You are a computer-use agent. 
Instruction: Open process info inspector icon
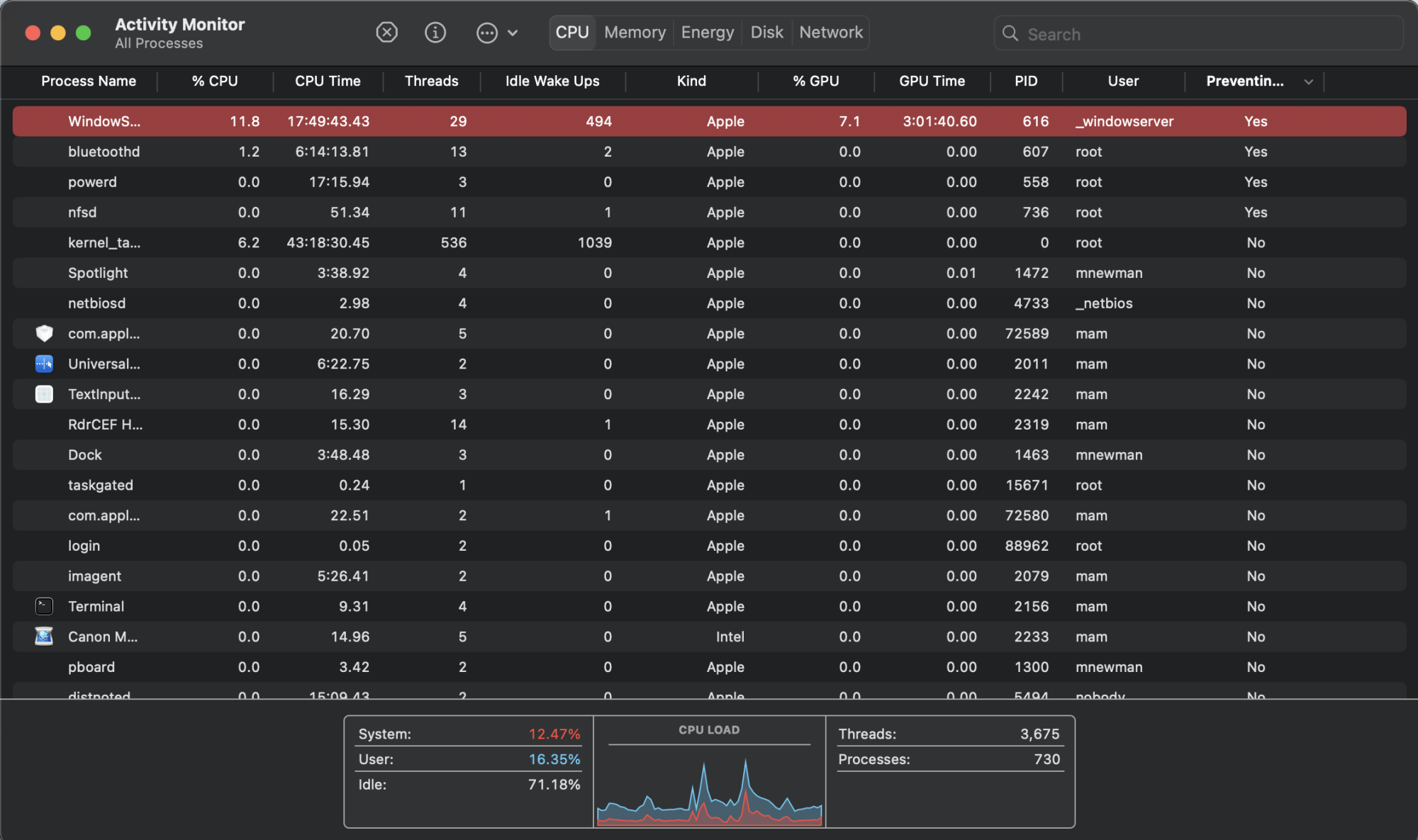coord(435,33)
